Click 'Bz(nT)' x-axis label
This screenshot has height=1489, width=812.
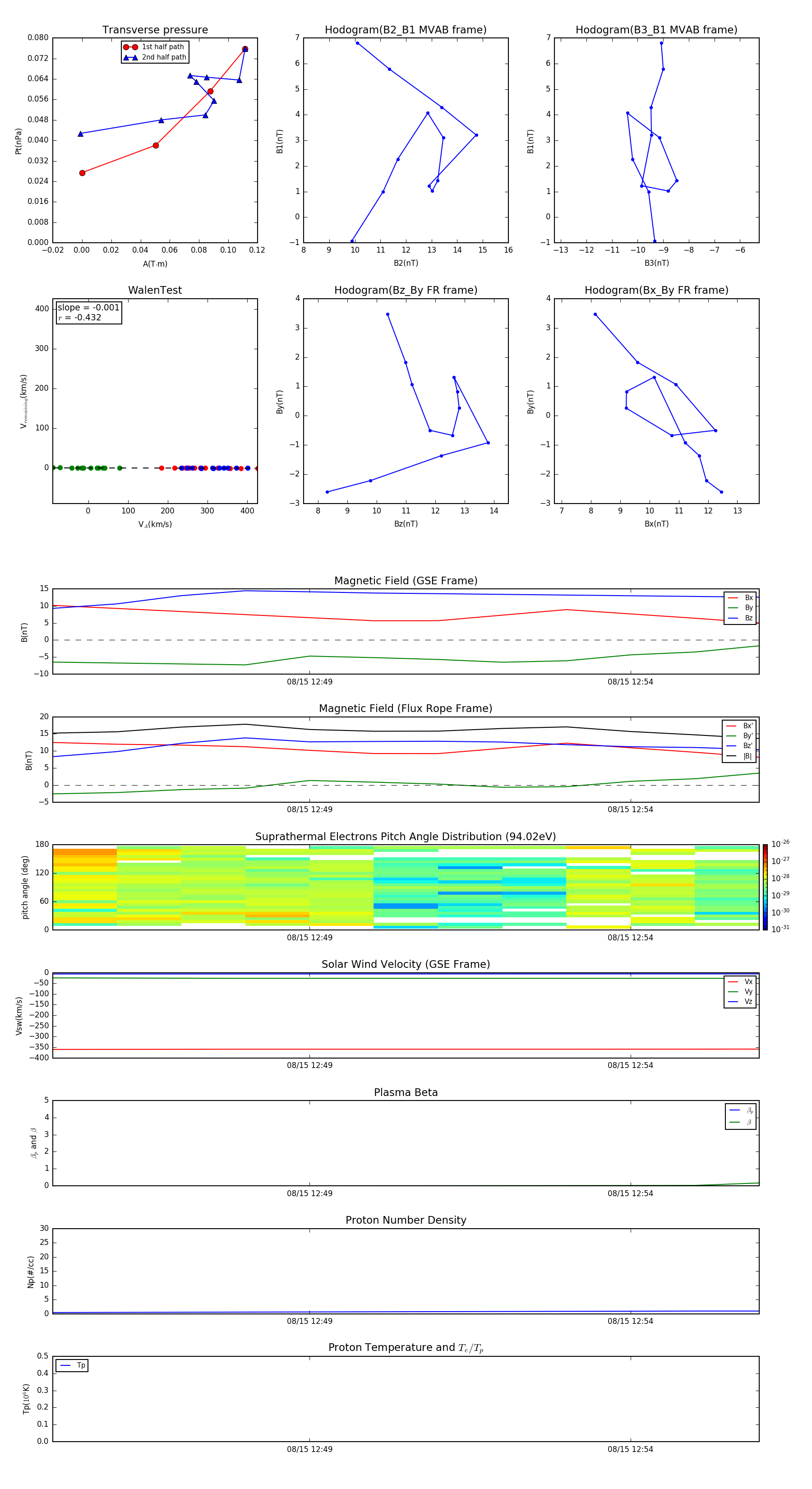pyautogui.click(x=406, y=524)
